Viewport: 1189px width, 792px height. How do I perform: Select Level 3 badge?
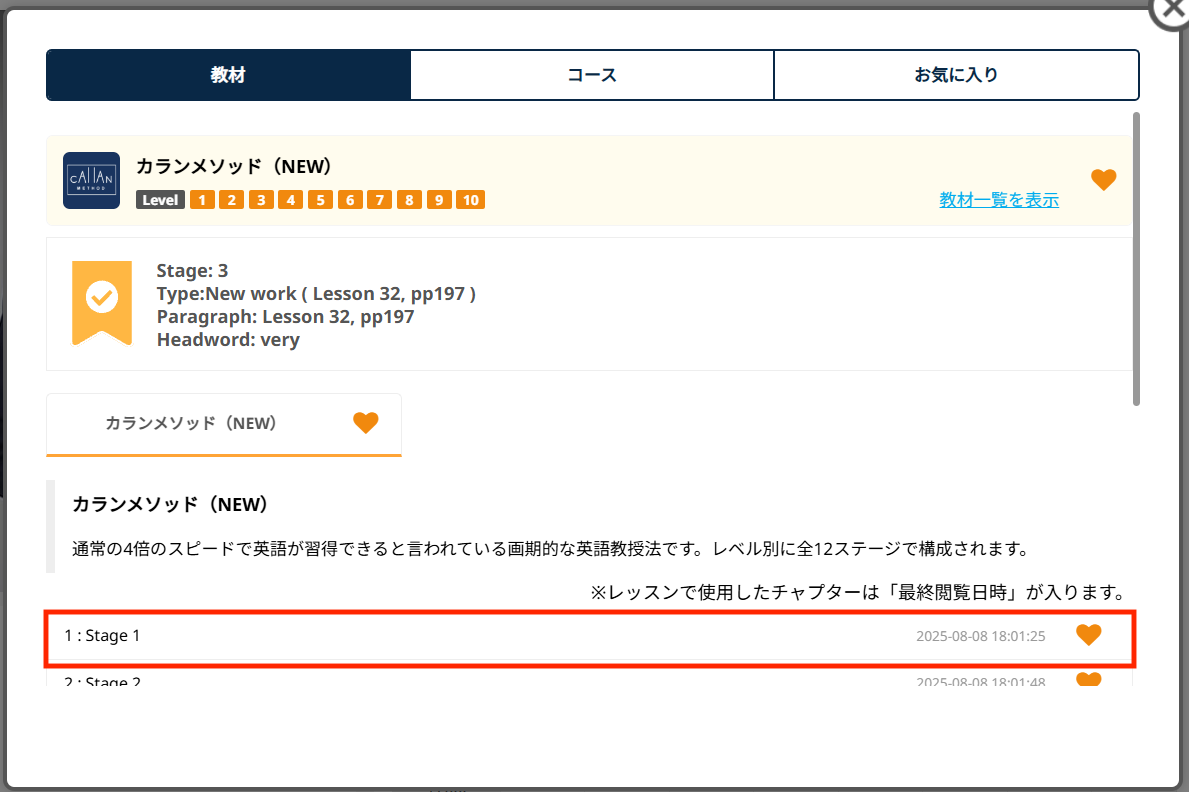(261, 200)
